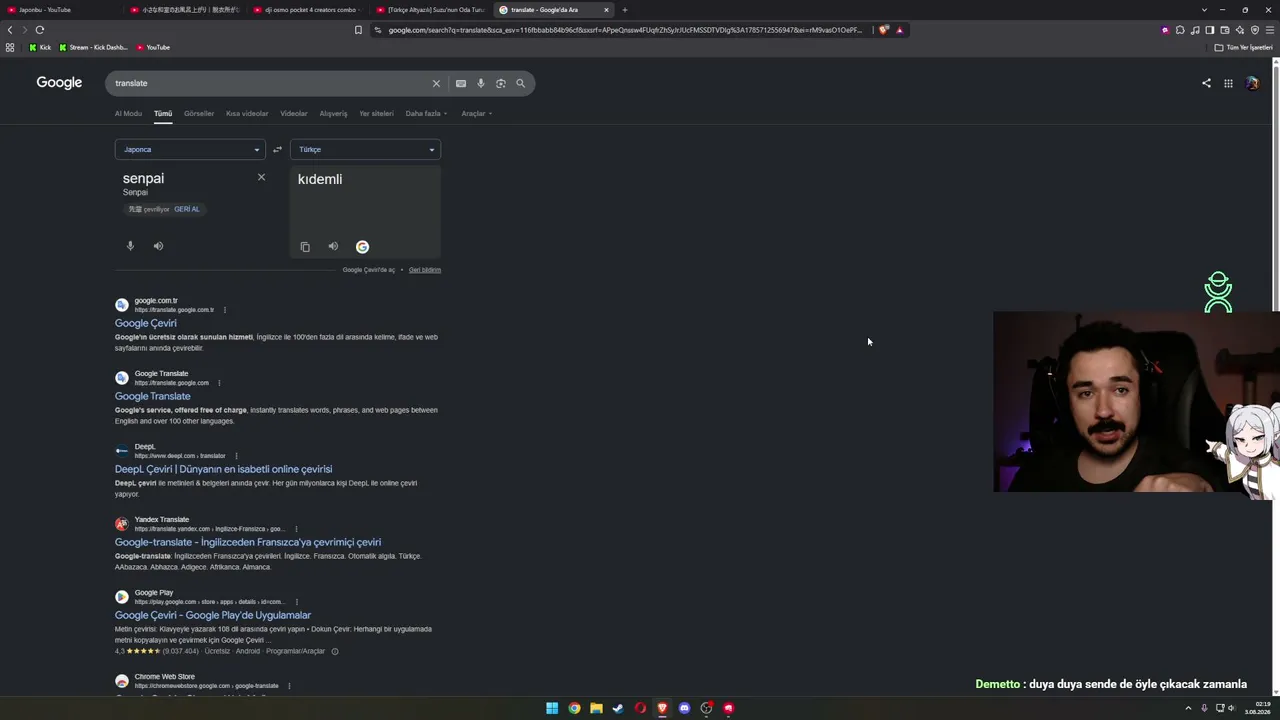Screen dimensions: 1280x720
Task: Clear the Google search box
Action: coord(436,83)
